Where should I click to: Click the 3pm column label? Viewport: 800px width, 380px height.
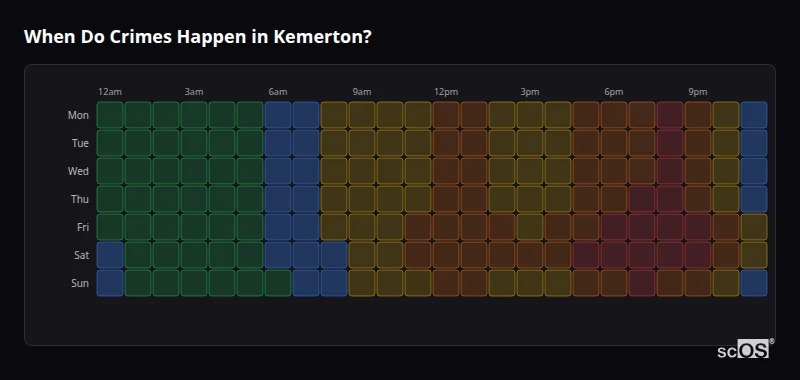[x=530, y=92]
